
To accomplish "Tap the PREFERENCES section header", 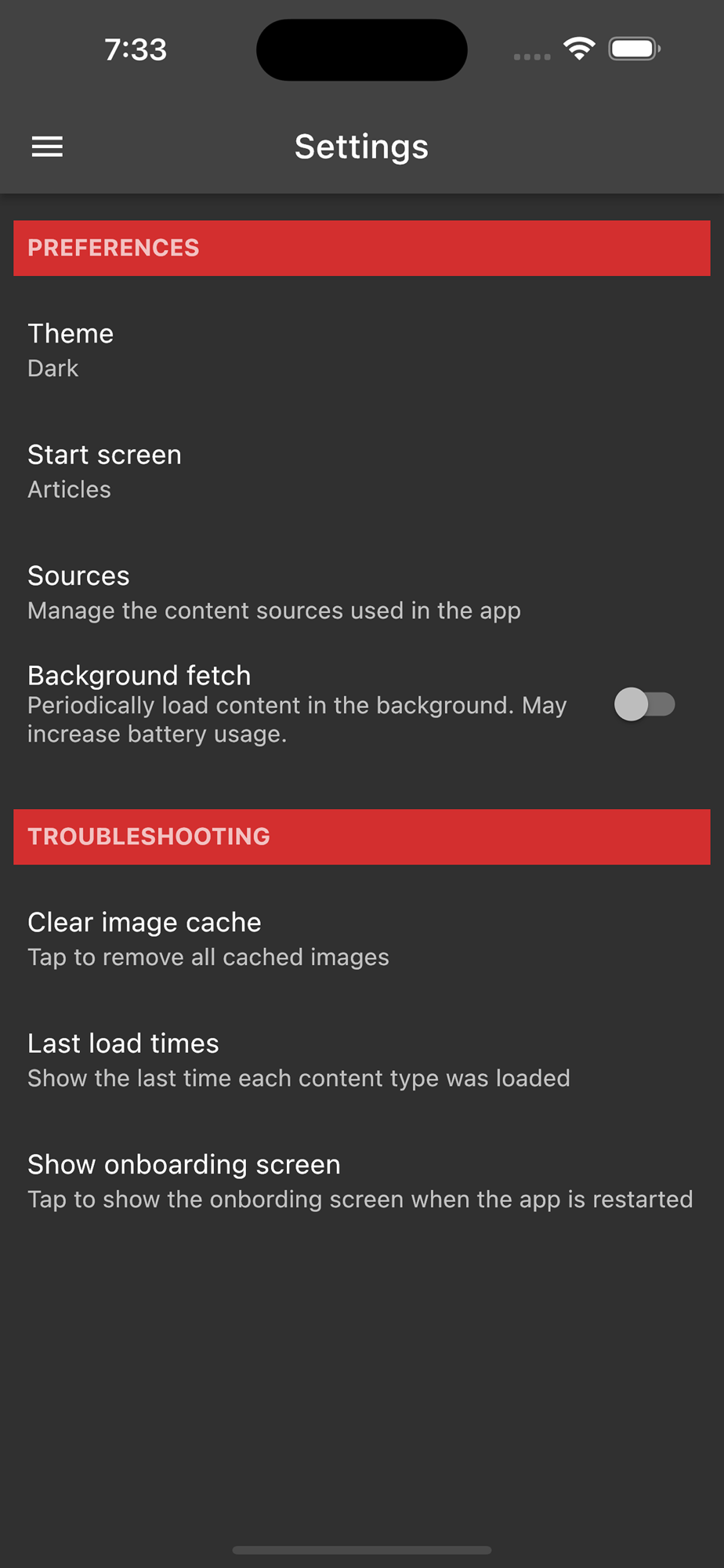I will [362, 248].
